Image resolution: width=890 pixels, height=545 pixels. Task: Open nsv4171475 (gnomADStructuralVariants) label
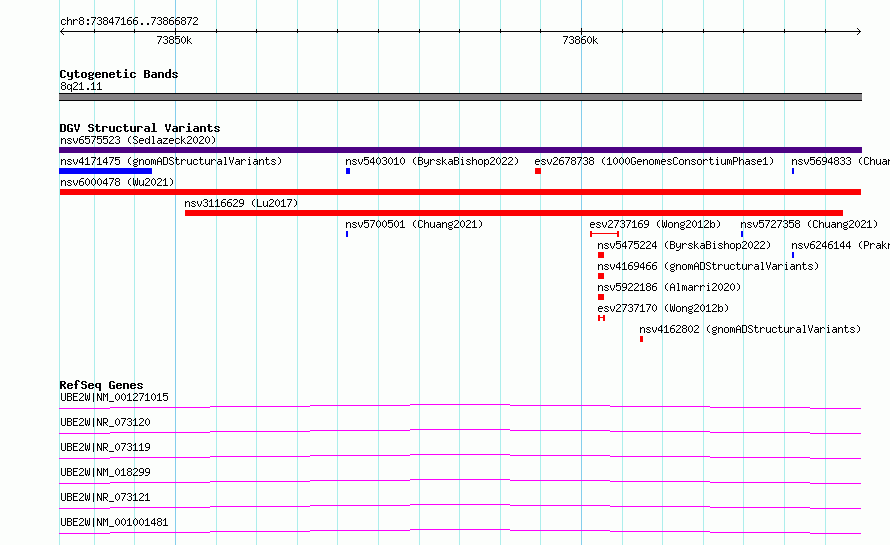(x=171, y=161)
